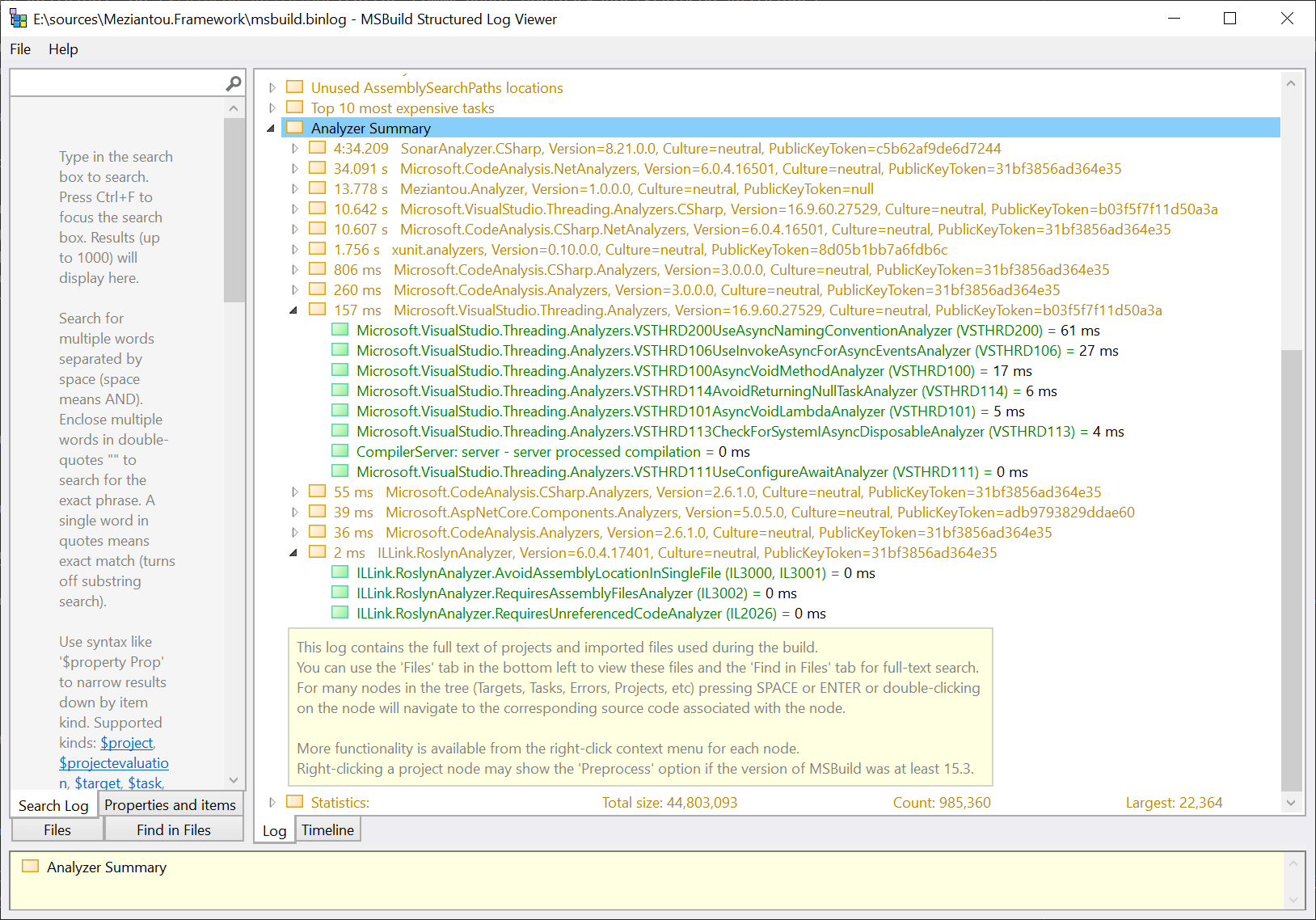Open the Find in Files tab
The width and height of the screenshot is (1316, 920).
pos(173,830)
